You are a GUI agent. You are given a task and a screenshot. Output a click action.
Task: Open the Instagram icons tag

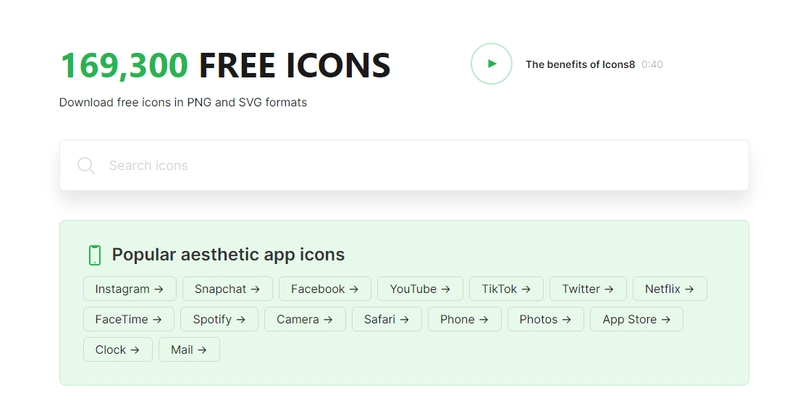pyautogui.click(x=130, y=289)
